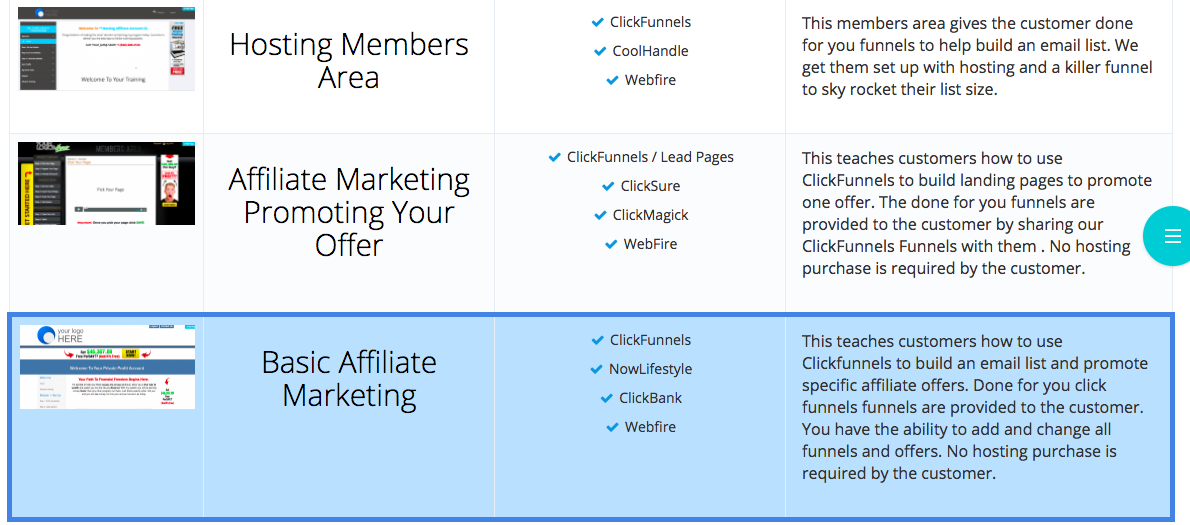
Task: Click checkmark icon beside NowLifestyle
Action: coord(597,369)
